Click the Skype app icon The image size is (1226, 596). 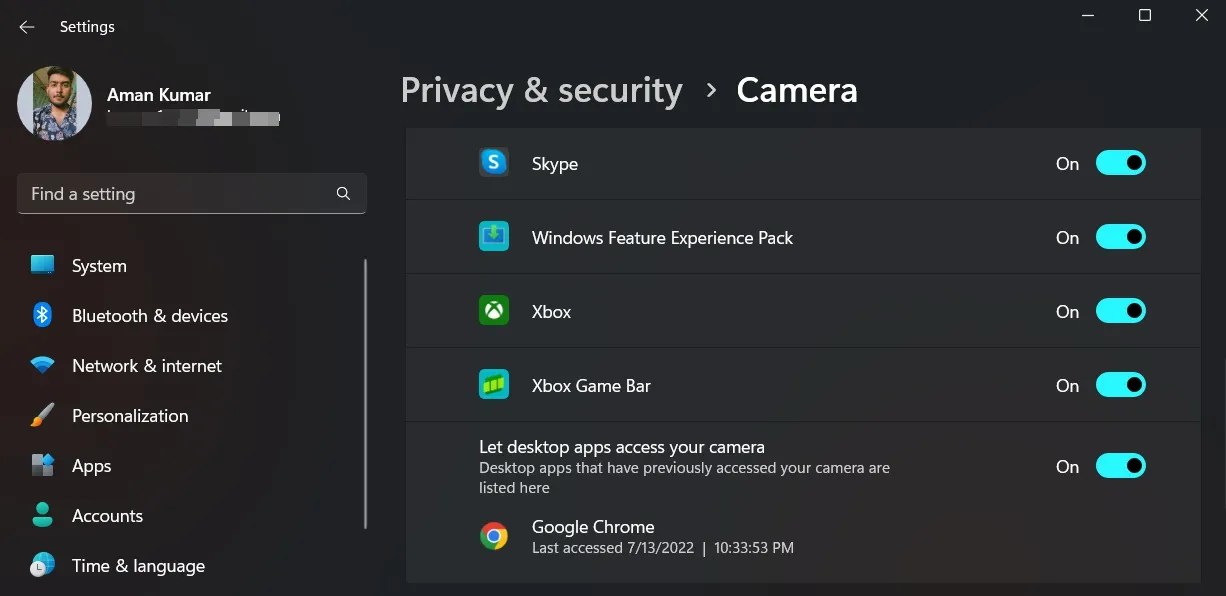tap(493, 162)
